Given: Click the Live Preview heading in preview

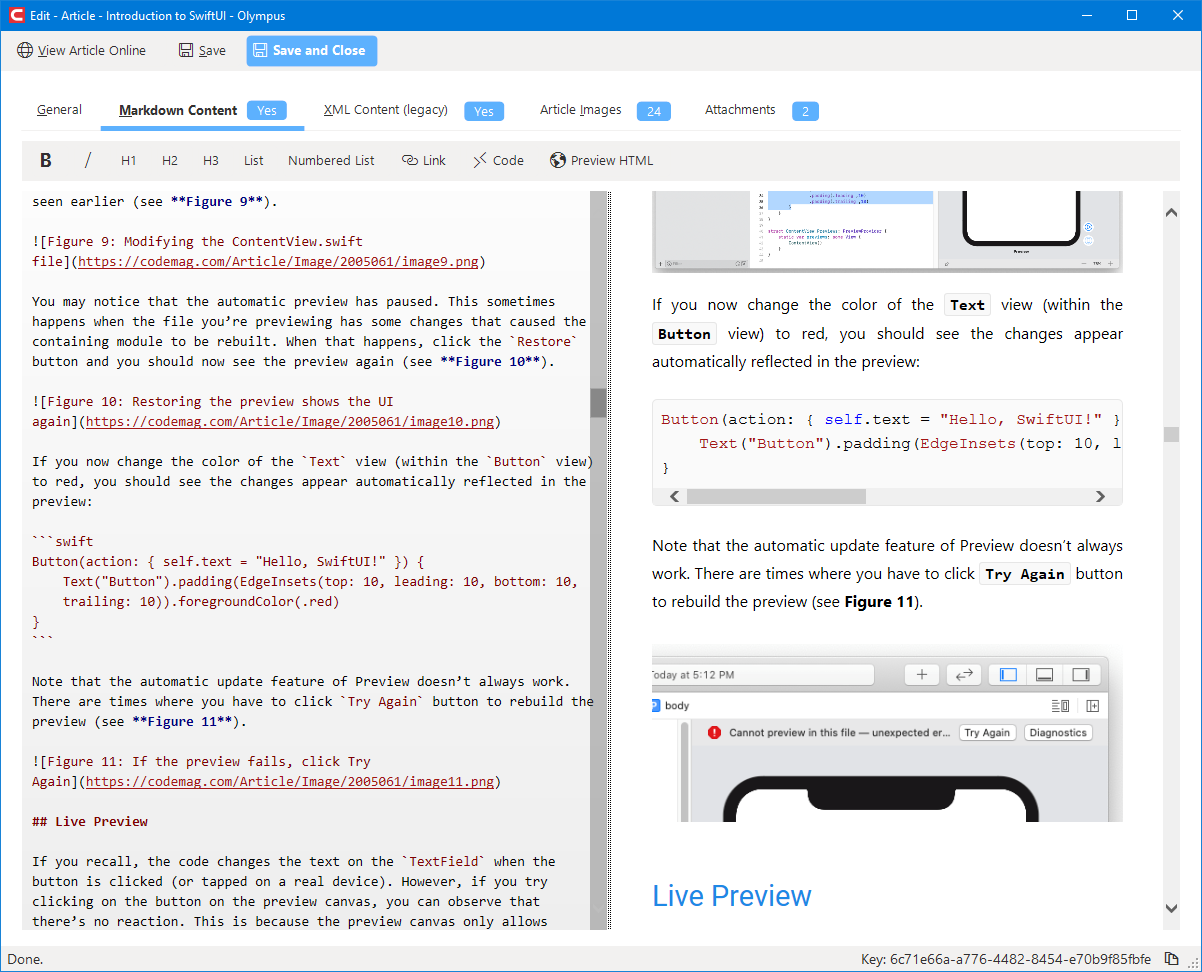Looking at the screenshot, I should coord(732,896).
